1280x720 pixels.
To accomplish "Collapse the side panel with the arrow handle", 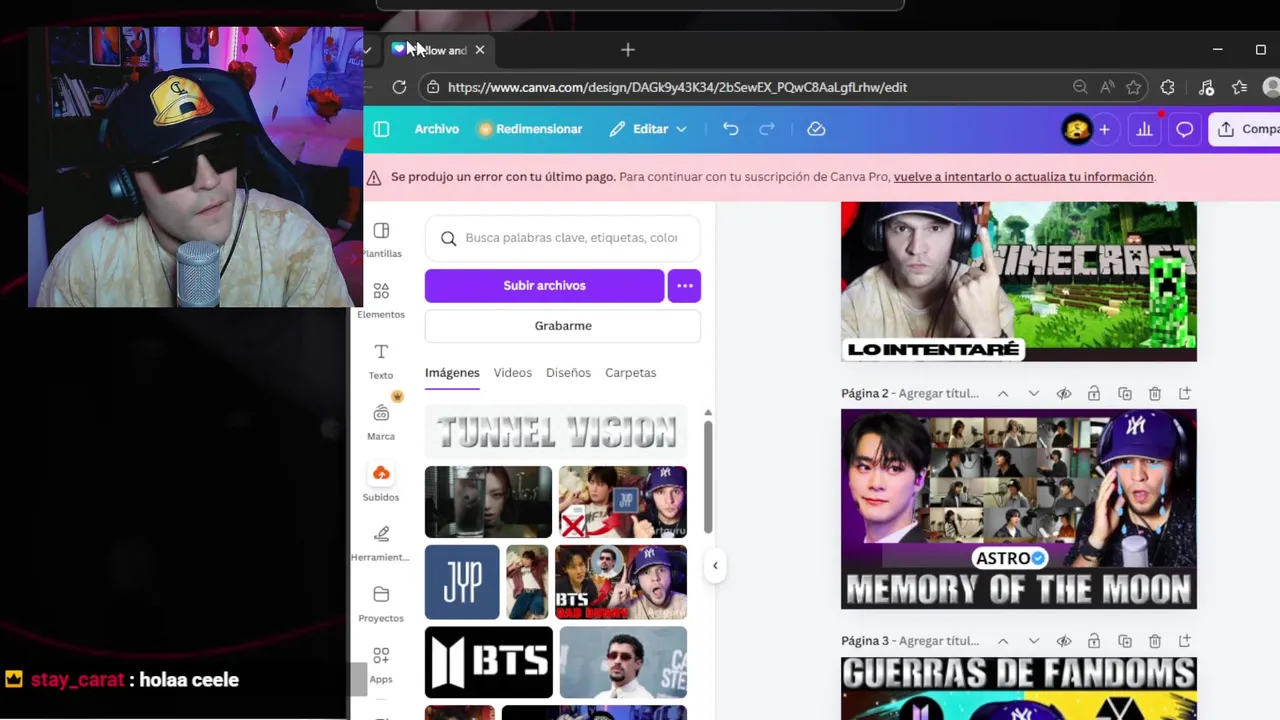I will pos(715,566).
